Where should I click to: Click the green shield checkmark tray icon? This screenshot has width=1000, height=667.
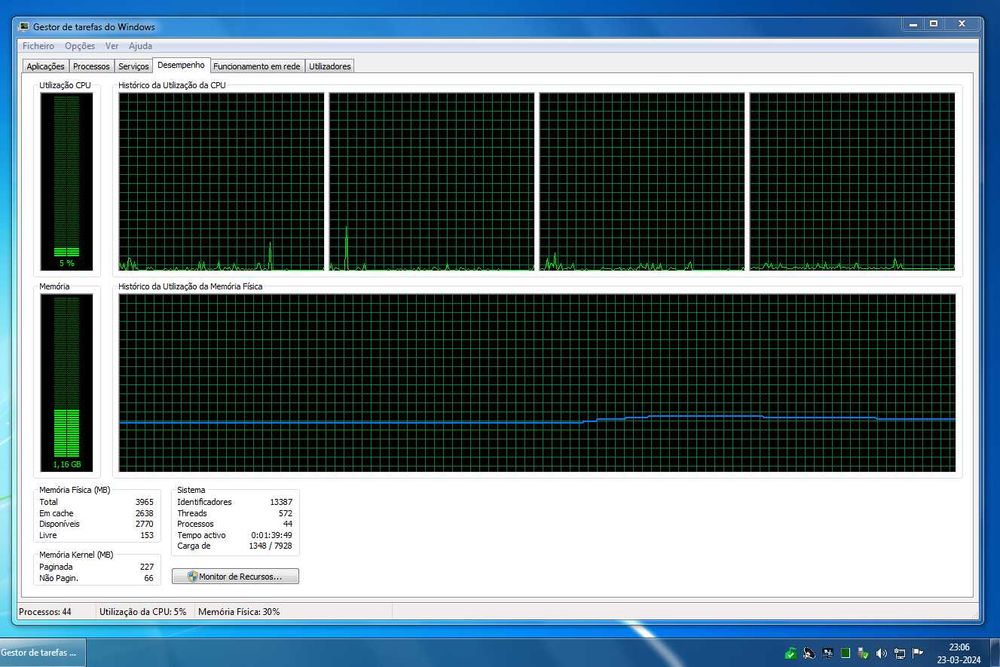click(791, 653)
